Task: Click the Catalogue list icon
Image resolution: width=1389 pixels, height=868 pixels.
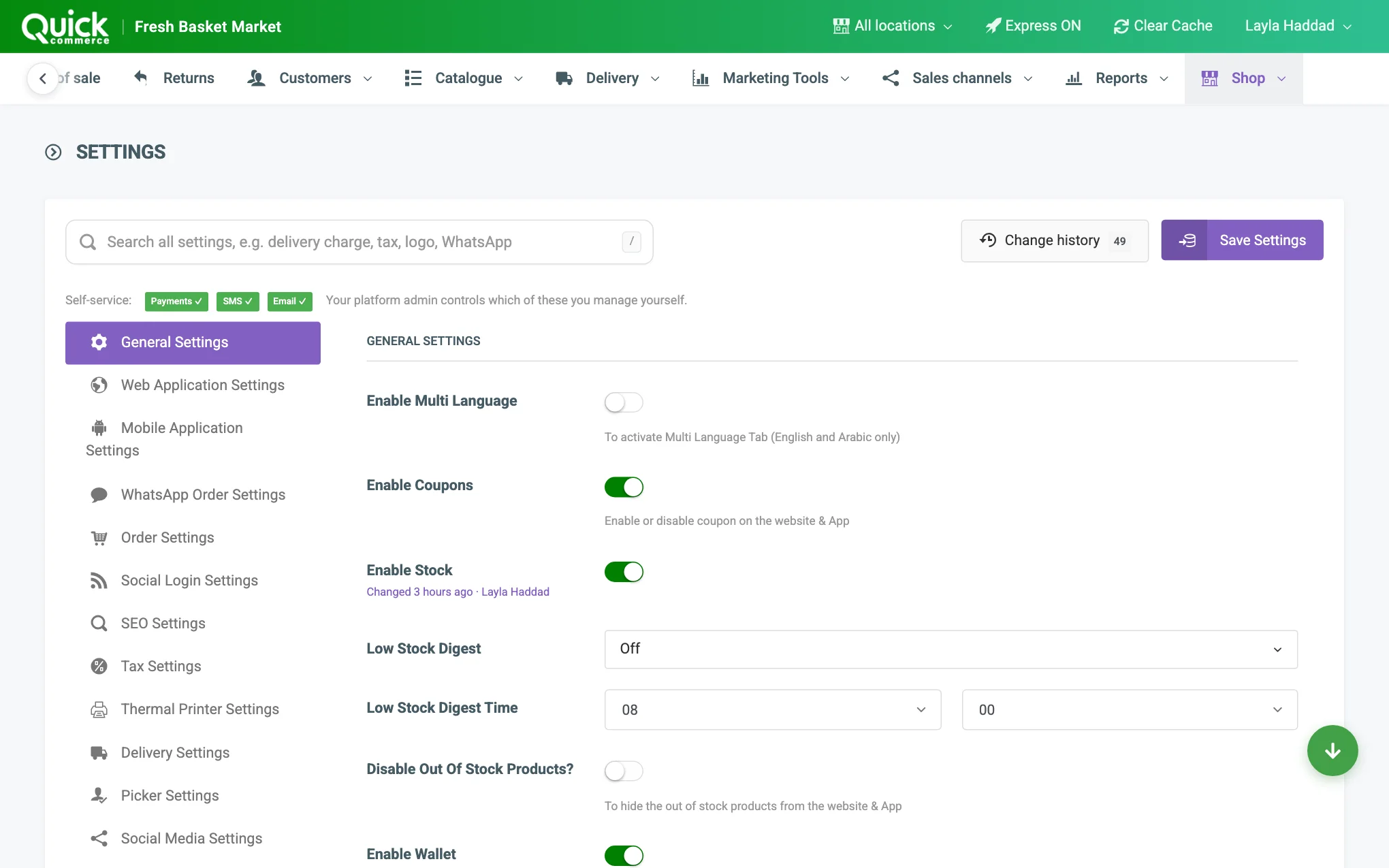Action: click(x=413, y=78)
